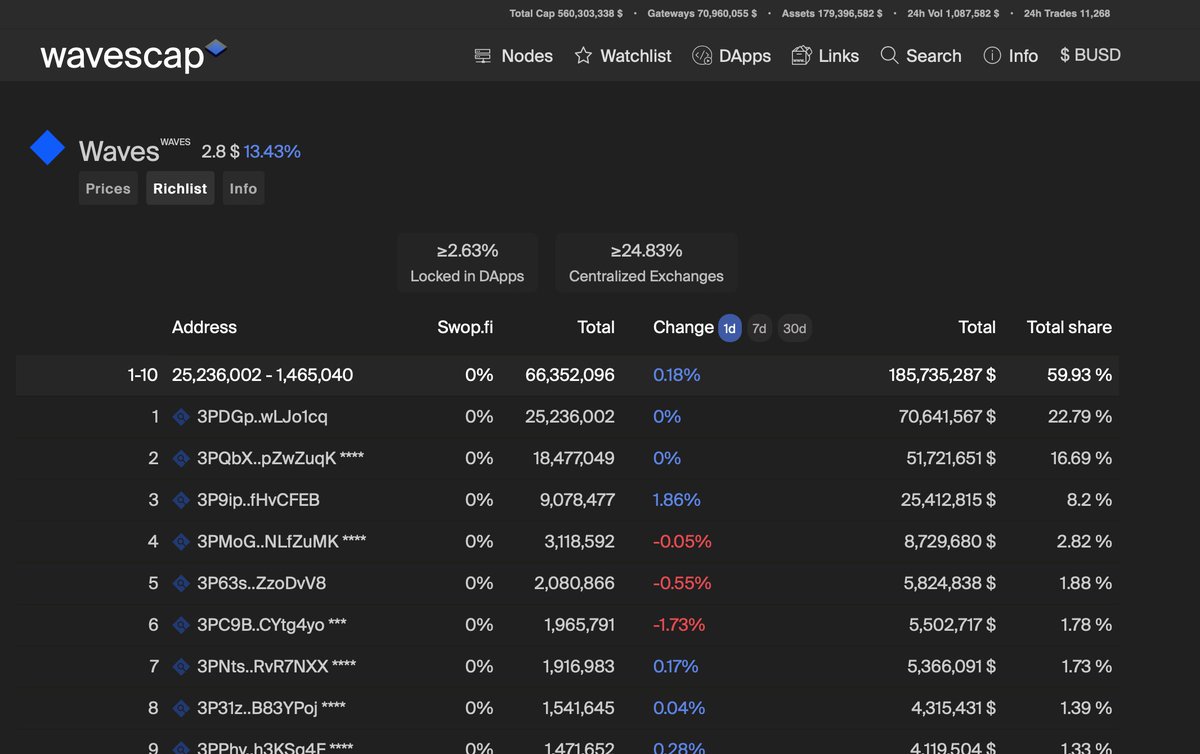This screenshot has width=1200, height=754.
Task: Open address 3PDGp..wLJo1cq
Action: (262, 417)
